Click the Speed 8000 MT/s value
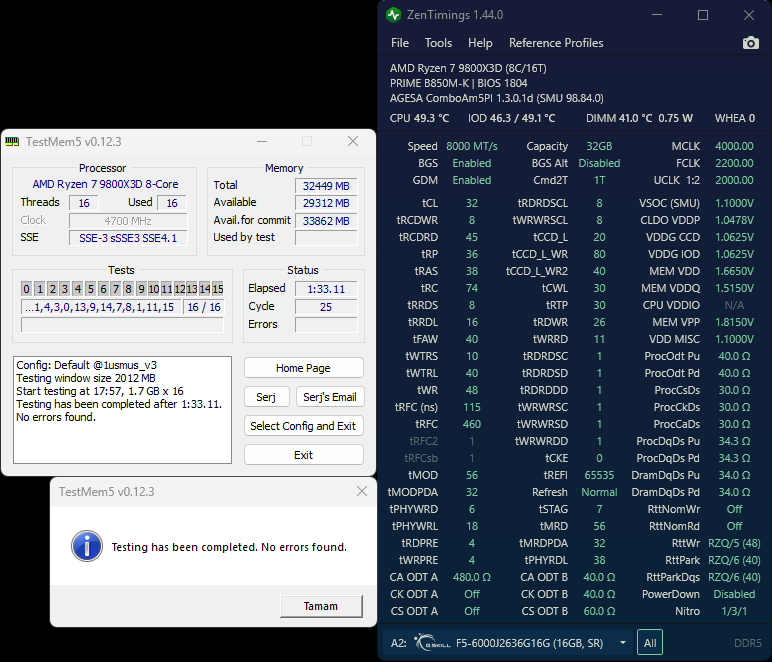Screen dimensions: 772x662 [x=472, y=146]
